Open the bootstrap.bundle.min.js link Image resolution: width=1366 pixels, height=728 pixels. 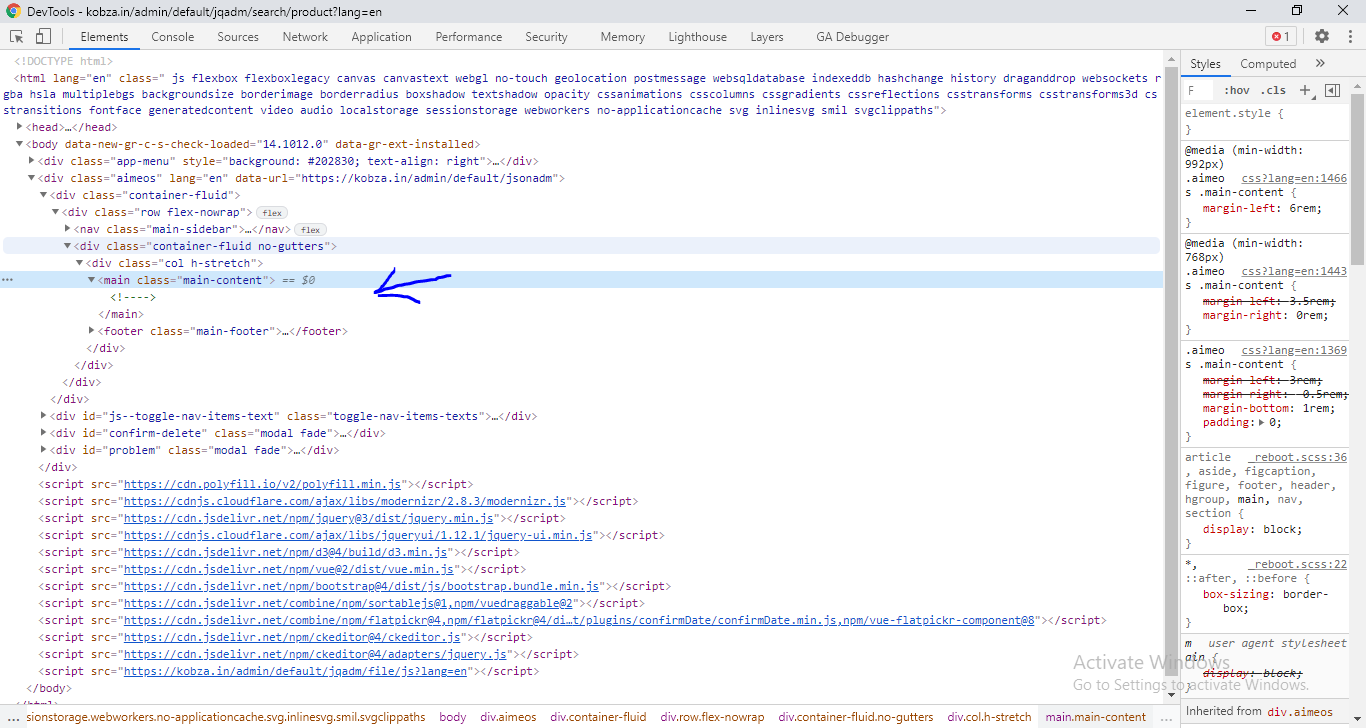(361, 586)
